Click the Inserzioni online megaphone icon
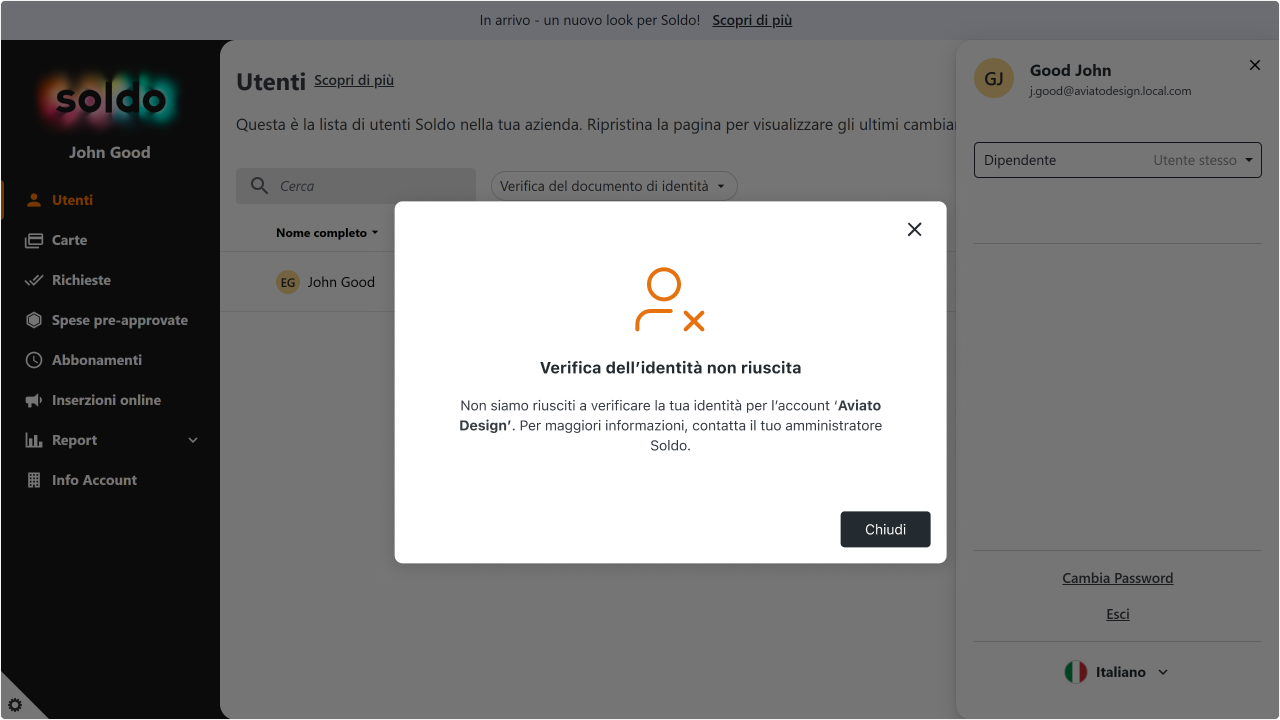Image resolution: width=1280 pixels, height=720 pixels. (34, 400)
